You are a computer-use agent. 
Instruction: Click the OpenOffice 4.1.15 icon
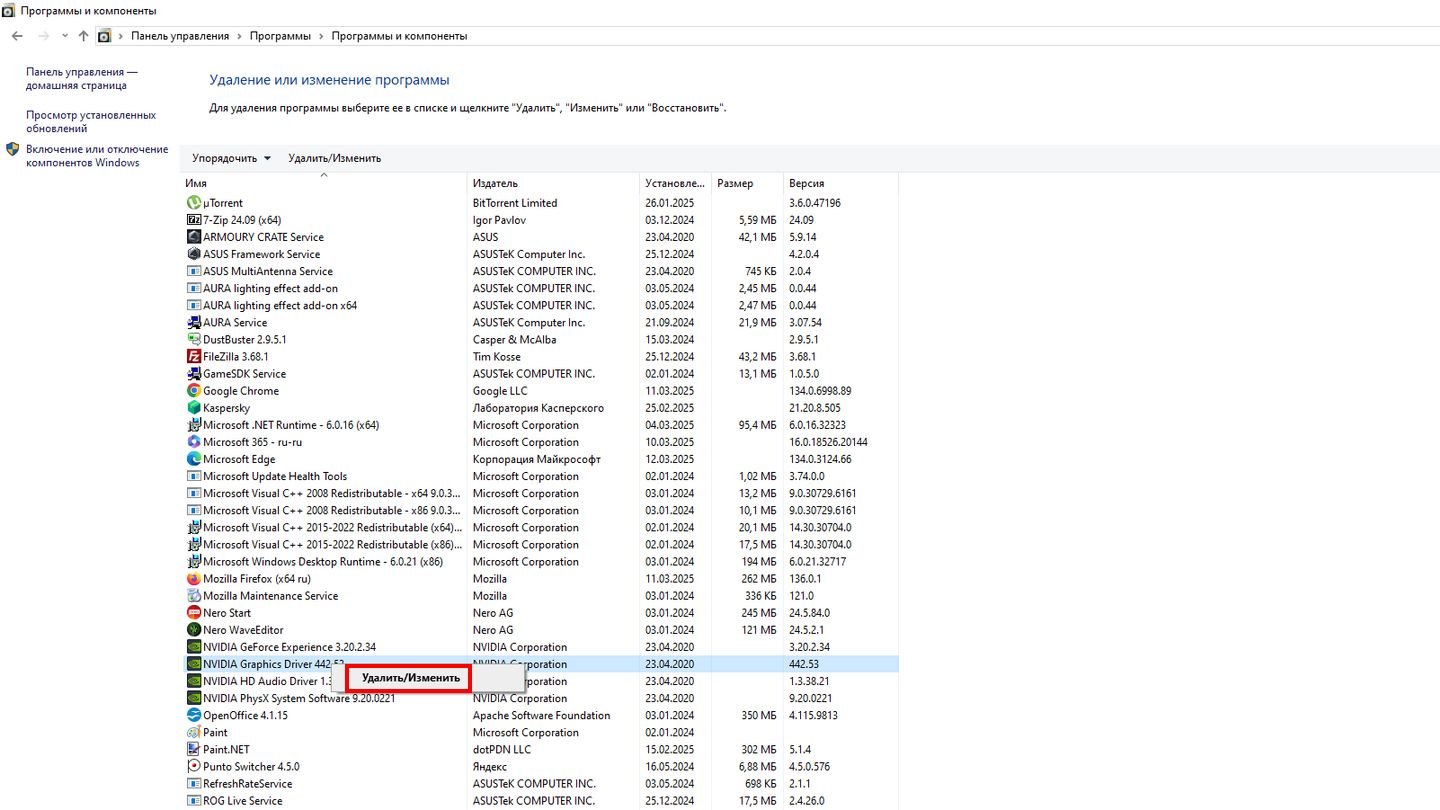(x=194, y=715)
